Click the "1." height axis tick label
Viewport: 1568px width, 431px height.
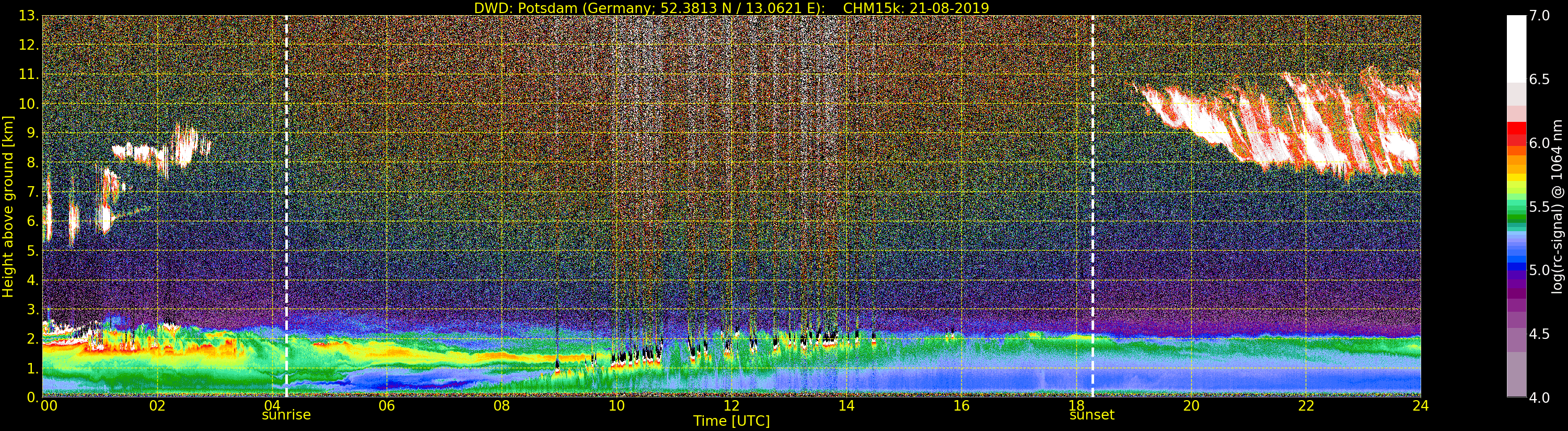click(x=32, y=368)
